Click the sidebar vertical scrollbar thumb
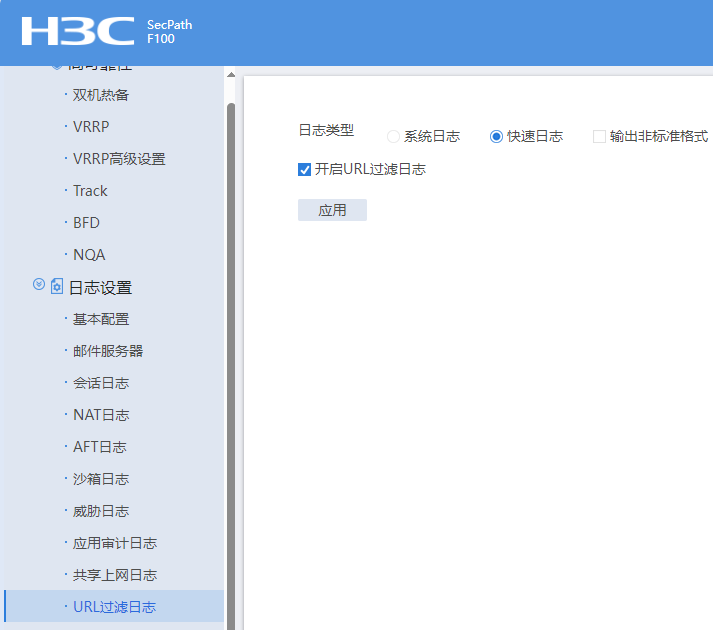This screenshot has height=630, width=713. point(231,366)
